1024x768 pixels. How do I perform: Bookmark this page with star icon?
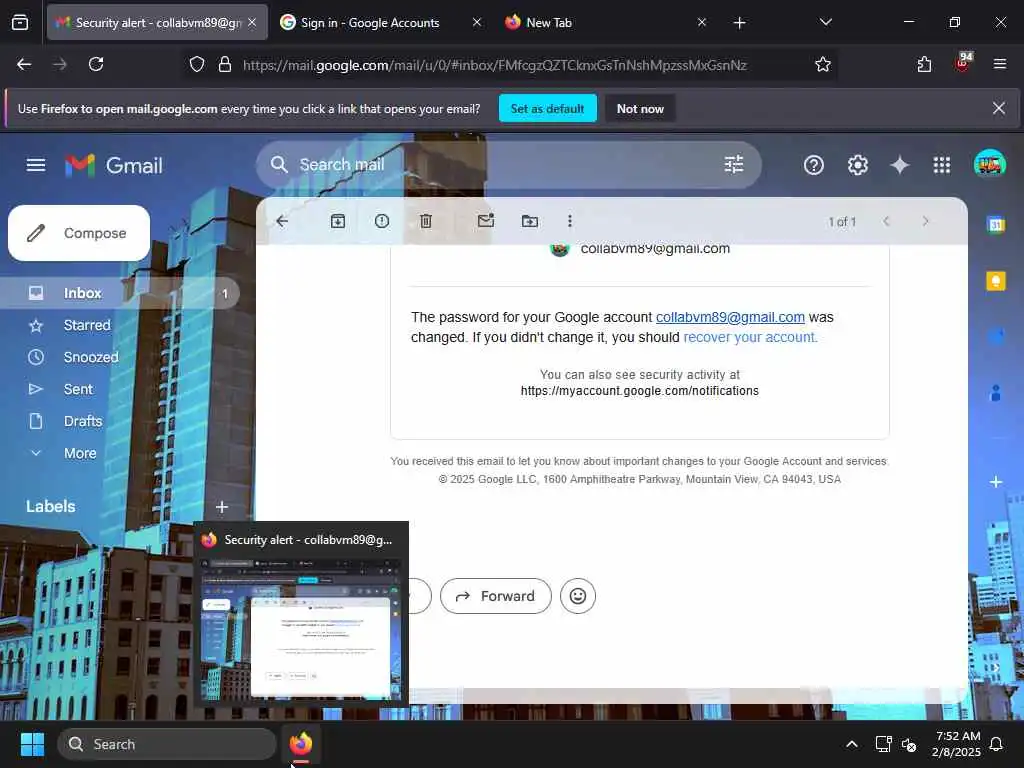click(x=823, y=64)
